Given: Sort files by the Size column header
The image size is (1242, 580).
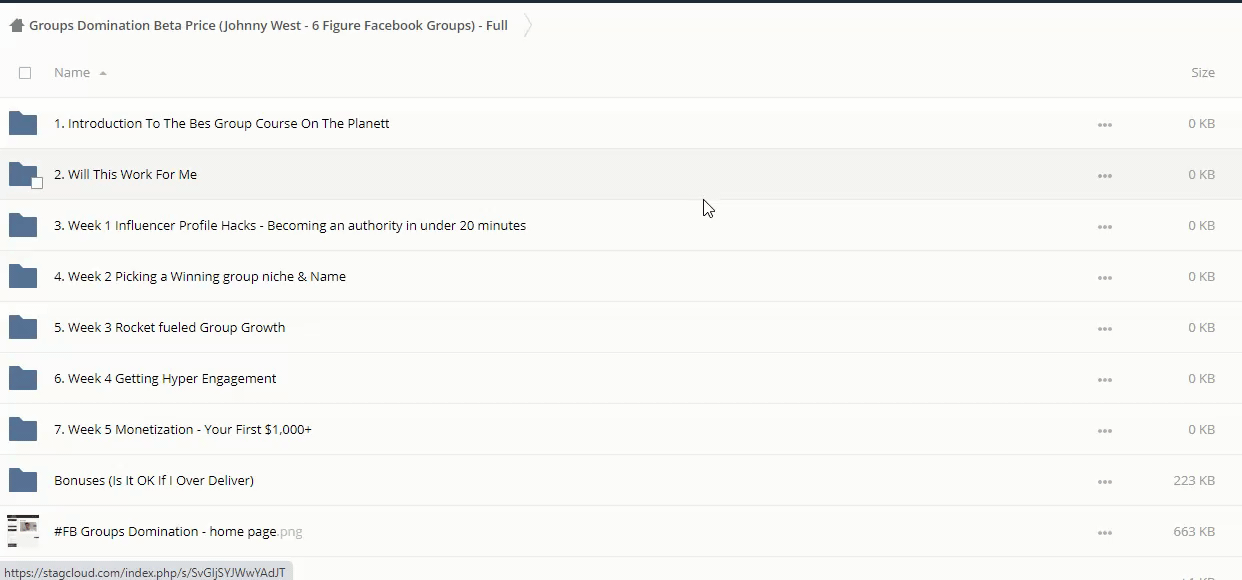Looking at the screenshot, I should point(1202,73).
